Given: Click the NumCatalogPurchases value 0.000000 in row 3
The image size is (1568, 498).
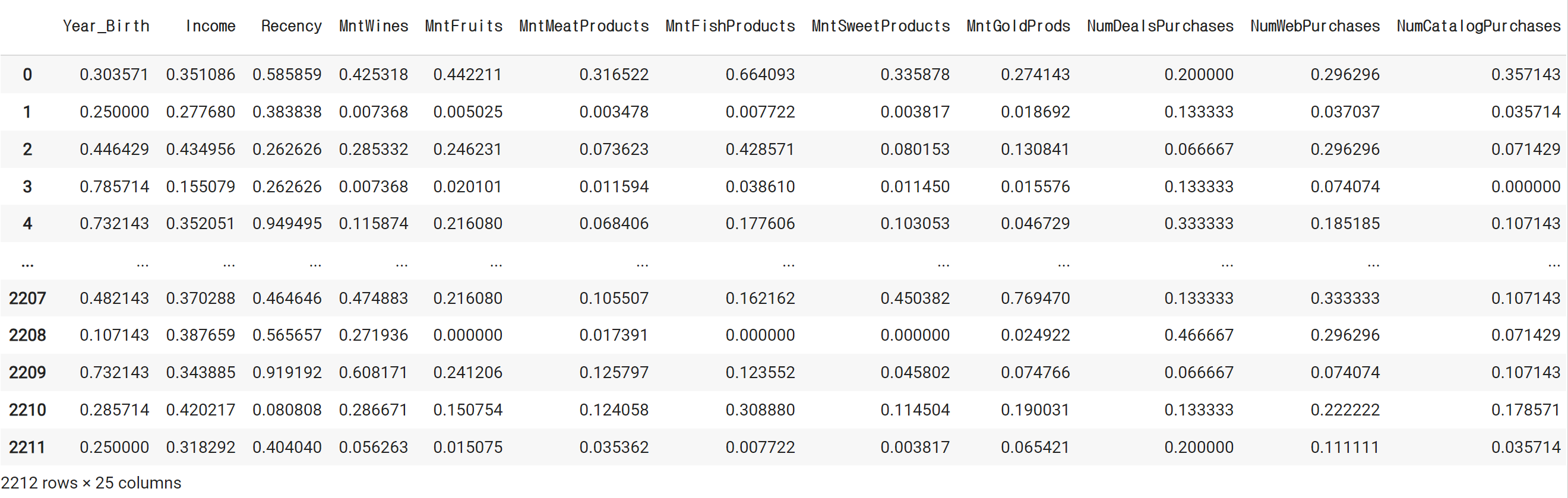Looking at the screenshot, I should (x=1525, y=186).
